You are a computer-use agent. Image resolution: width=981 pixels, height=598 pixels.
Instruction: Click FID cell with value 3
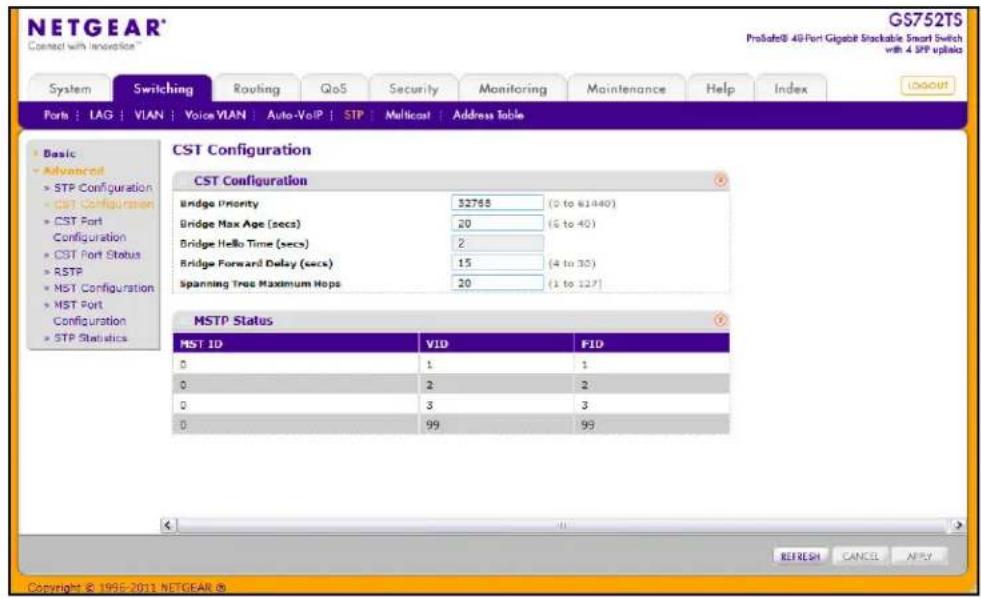point(651,405)
